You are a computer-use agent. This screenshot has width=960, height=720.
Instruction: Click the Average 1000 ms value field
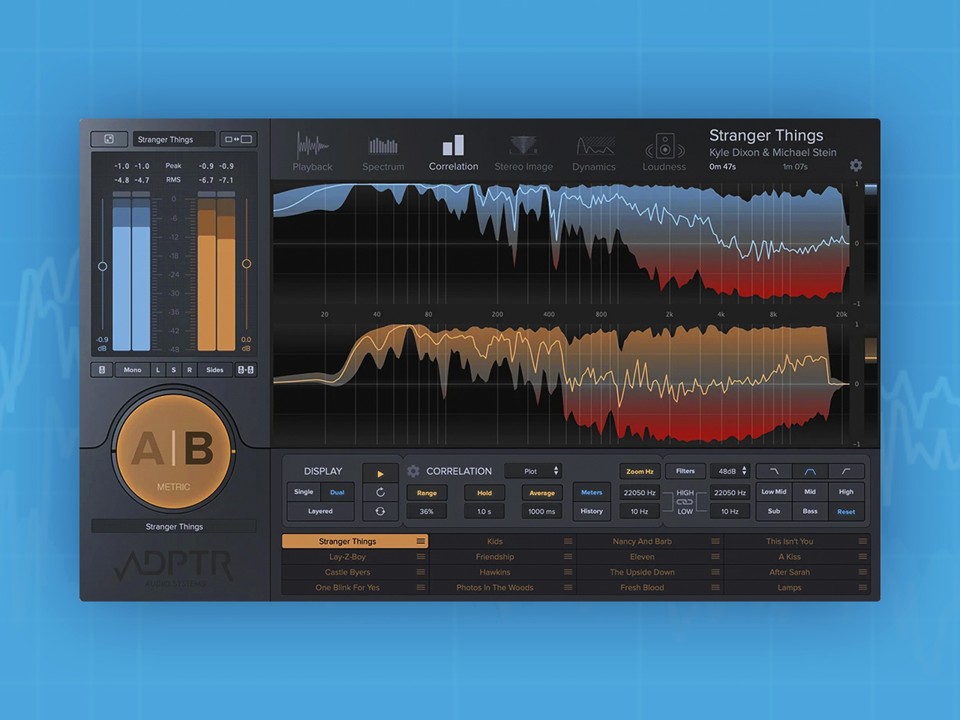click(x=542, y=511)
